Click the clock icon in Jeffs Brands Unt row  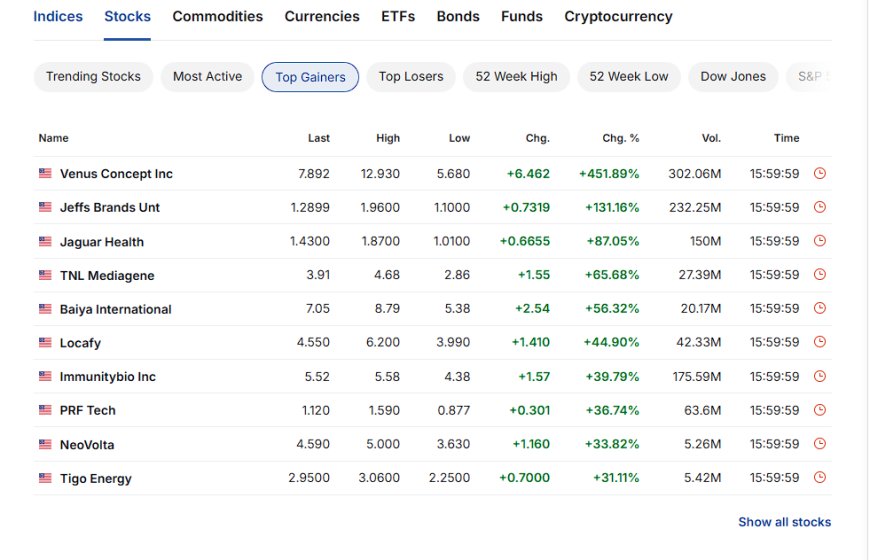[820, 207]
